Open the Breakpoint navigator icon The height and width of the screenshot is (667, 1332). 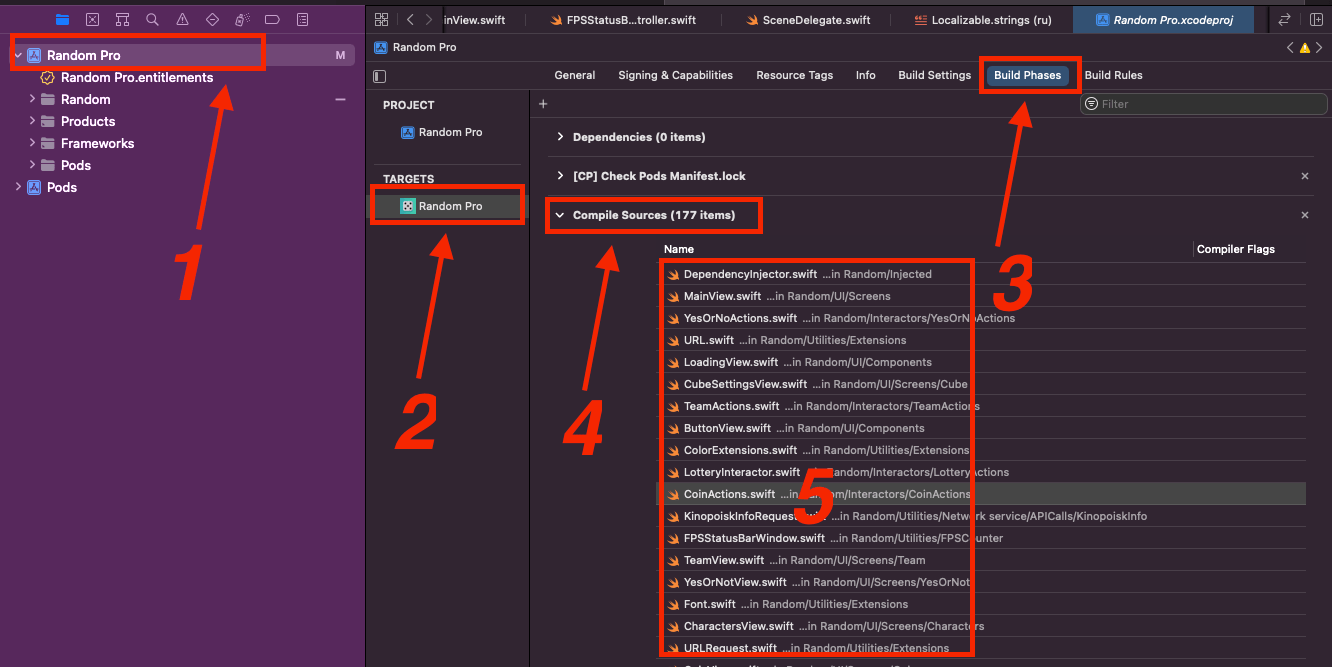coord(272,19)
